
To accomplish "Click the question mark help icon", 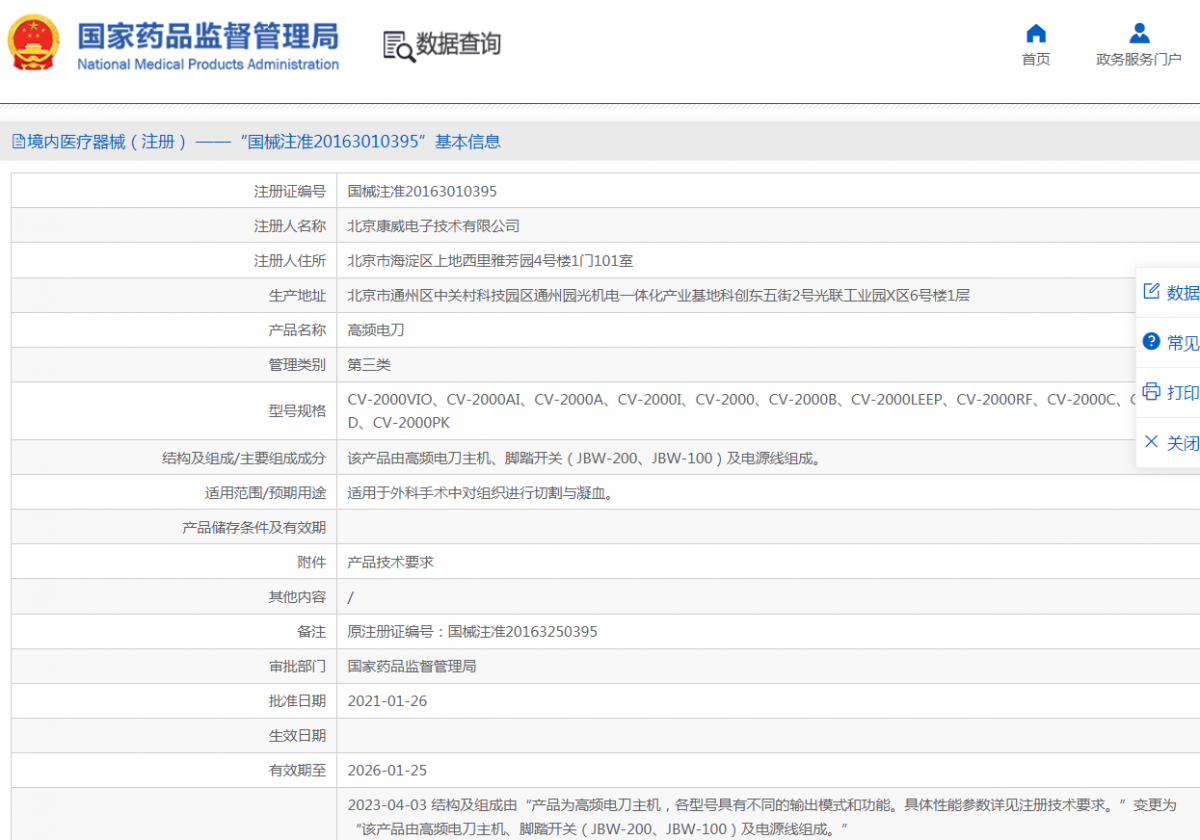I will 1151,342.
